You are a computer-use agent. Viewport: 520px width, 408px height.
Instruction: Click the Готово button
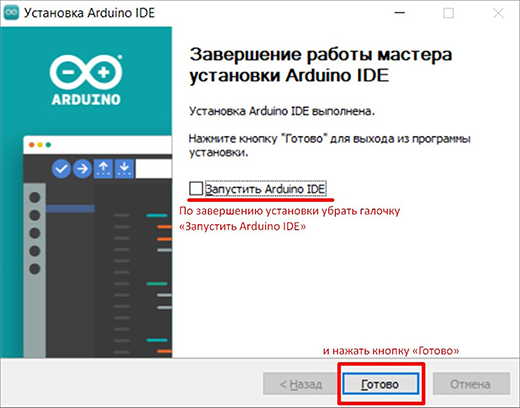[380, 384]
